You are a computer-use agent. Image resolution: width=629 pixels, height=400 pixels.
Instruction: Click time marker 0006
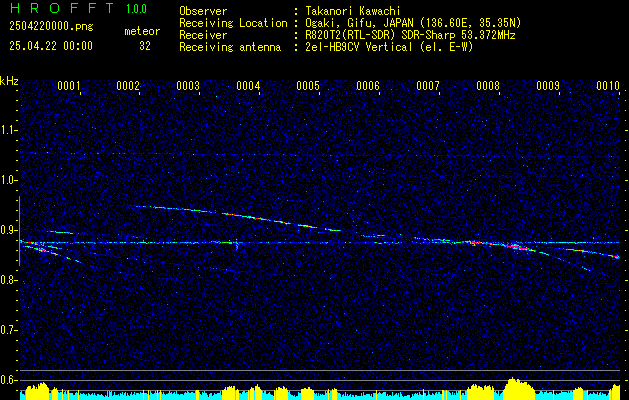(368, 86)
